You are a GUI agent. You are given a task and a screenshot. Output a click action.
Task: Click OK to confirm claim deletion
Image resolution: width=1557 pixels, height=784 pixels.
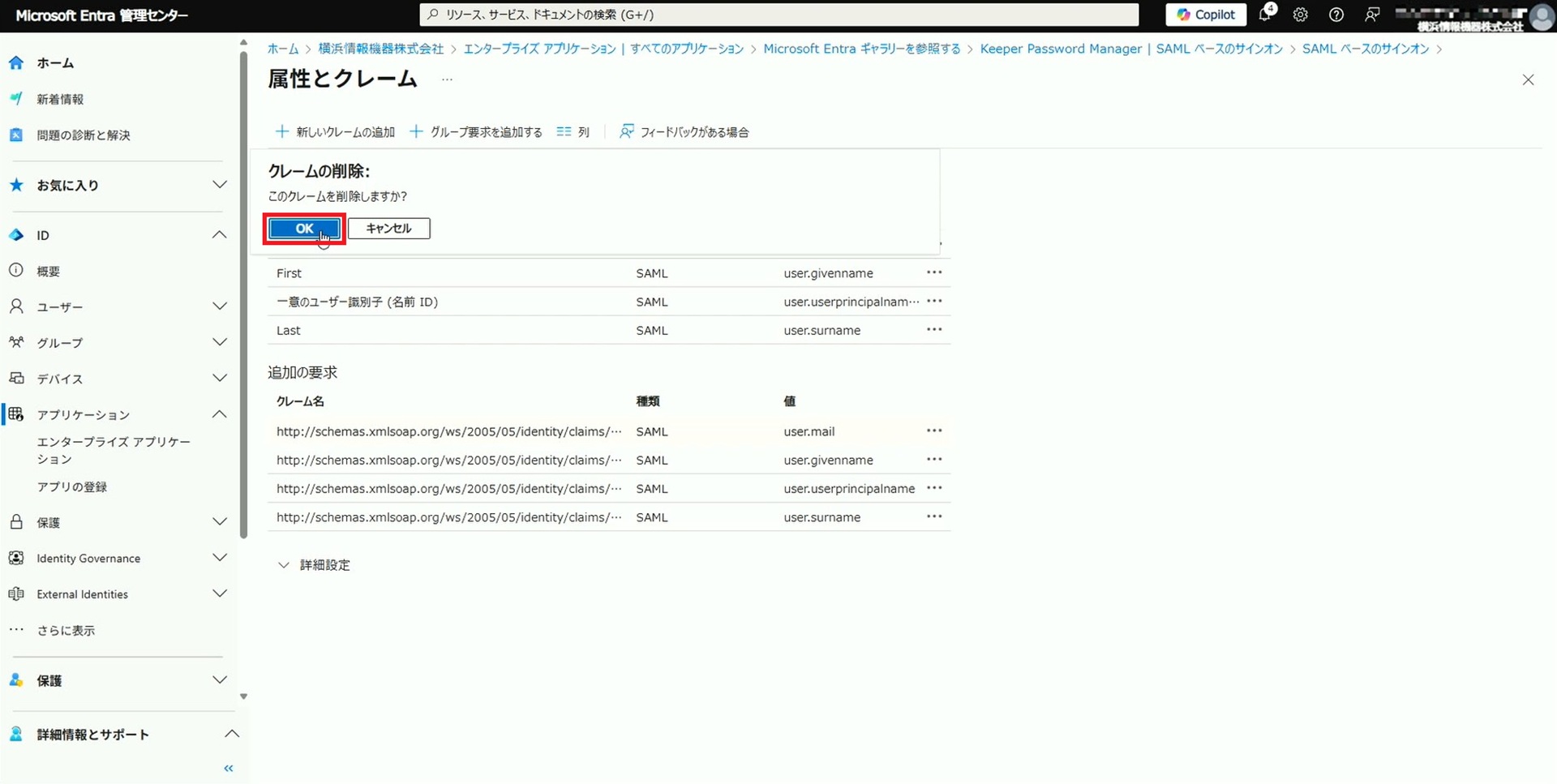click(x=304, y=229)
